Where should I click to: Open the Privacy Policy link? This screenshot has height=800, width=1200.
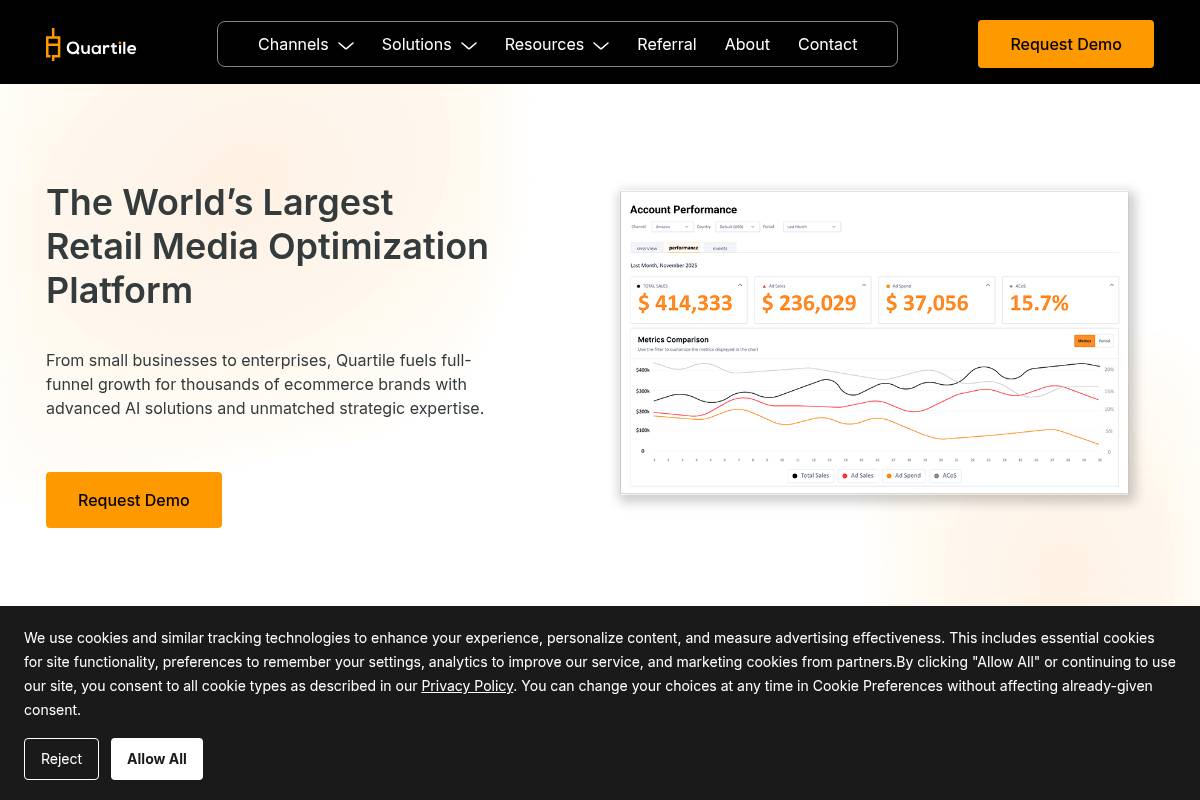(467, 685)
